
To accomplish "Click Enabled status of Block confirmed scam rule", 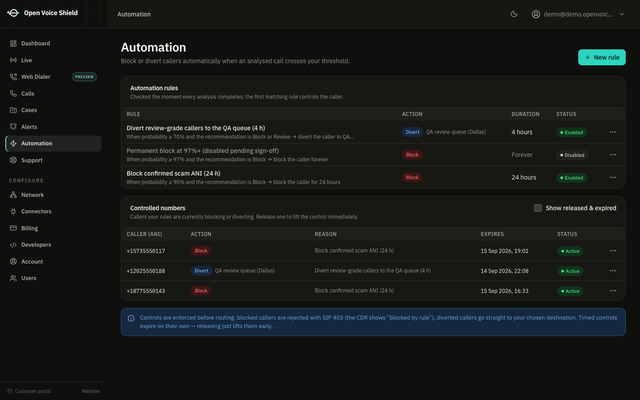I will pyautogui.click(x=571, y=178).
